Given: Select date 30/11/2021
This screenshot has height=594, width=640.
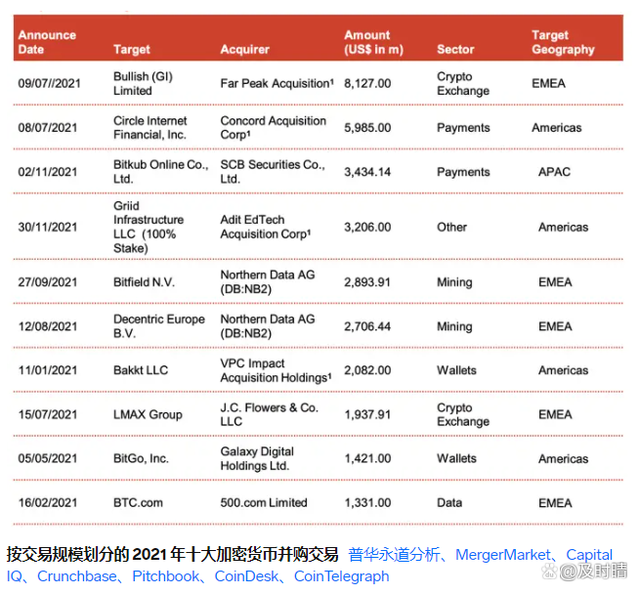Looking at the screenshot, I should 47,227.
